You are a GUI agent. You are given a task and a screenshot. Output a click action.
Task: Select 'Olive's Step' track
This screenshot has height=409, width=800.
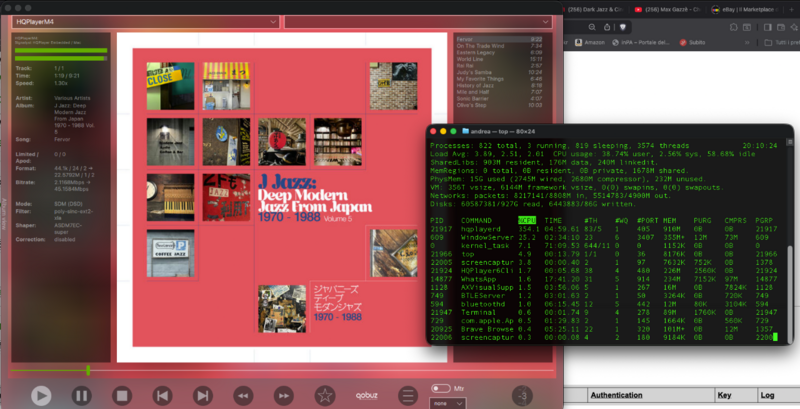(x=499, y=106)
